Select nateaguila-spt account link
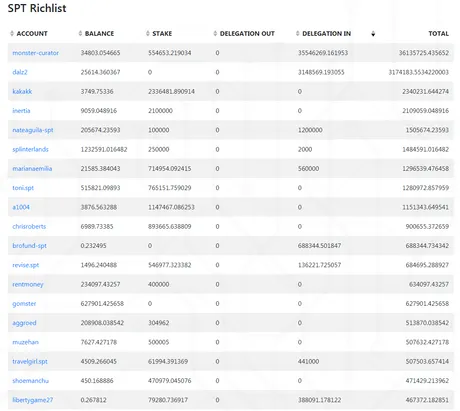Screen dimensions: 460x411 click(33, 130)
